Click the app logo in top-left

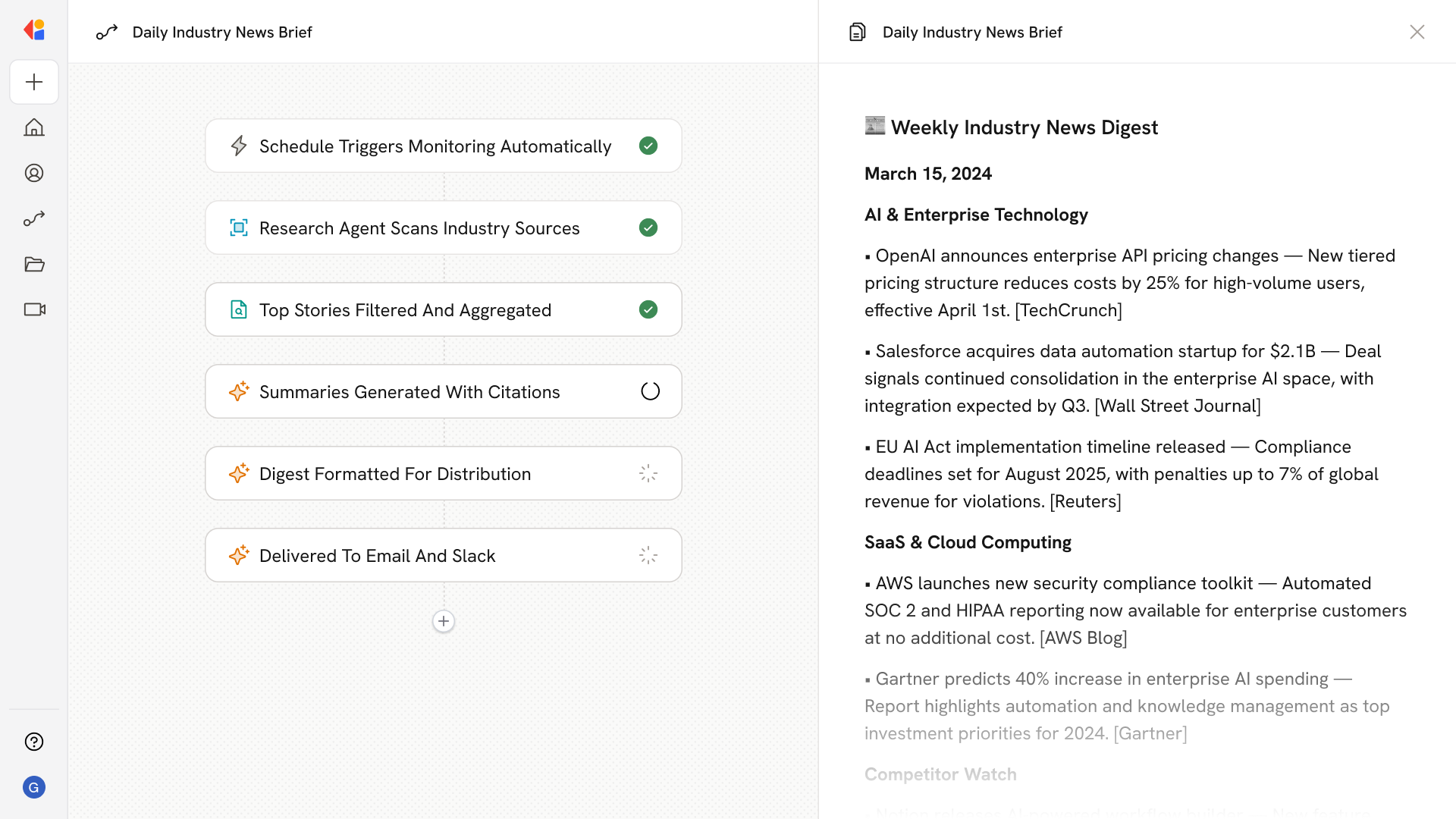34,30
